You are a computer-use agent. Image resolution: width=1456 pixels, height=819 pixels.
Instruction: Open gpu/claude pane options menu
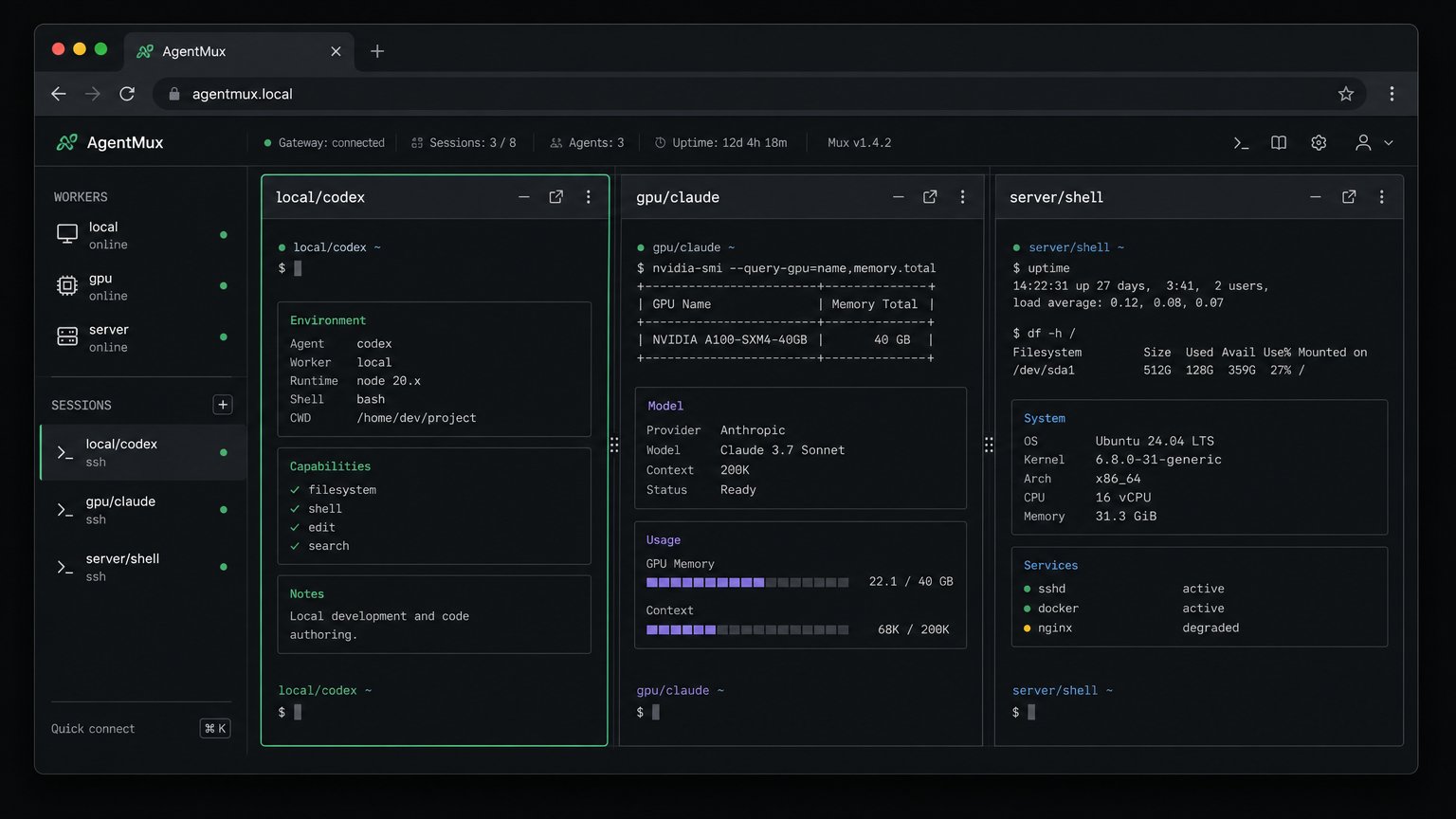(x=963, y=197)
